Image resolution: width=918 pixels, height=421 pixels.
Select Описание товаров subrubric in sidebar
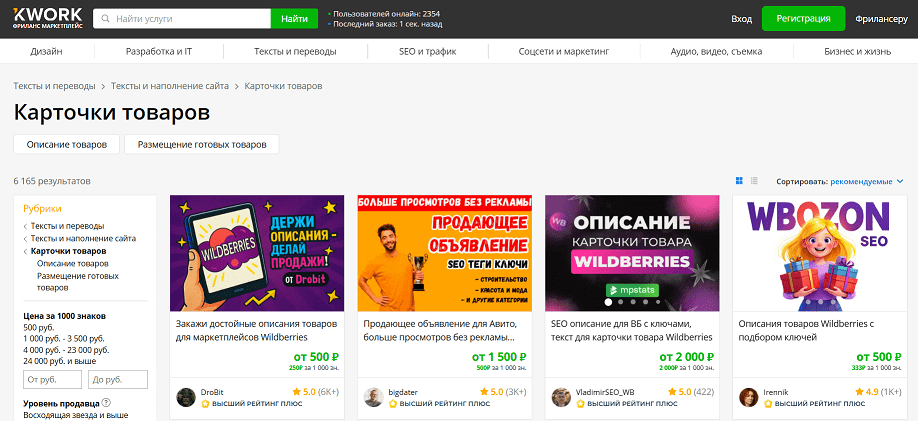(73, 263)
